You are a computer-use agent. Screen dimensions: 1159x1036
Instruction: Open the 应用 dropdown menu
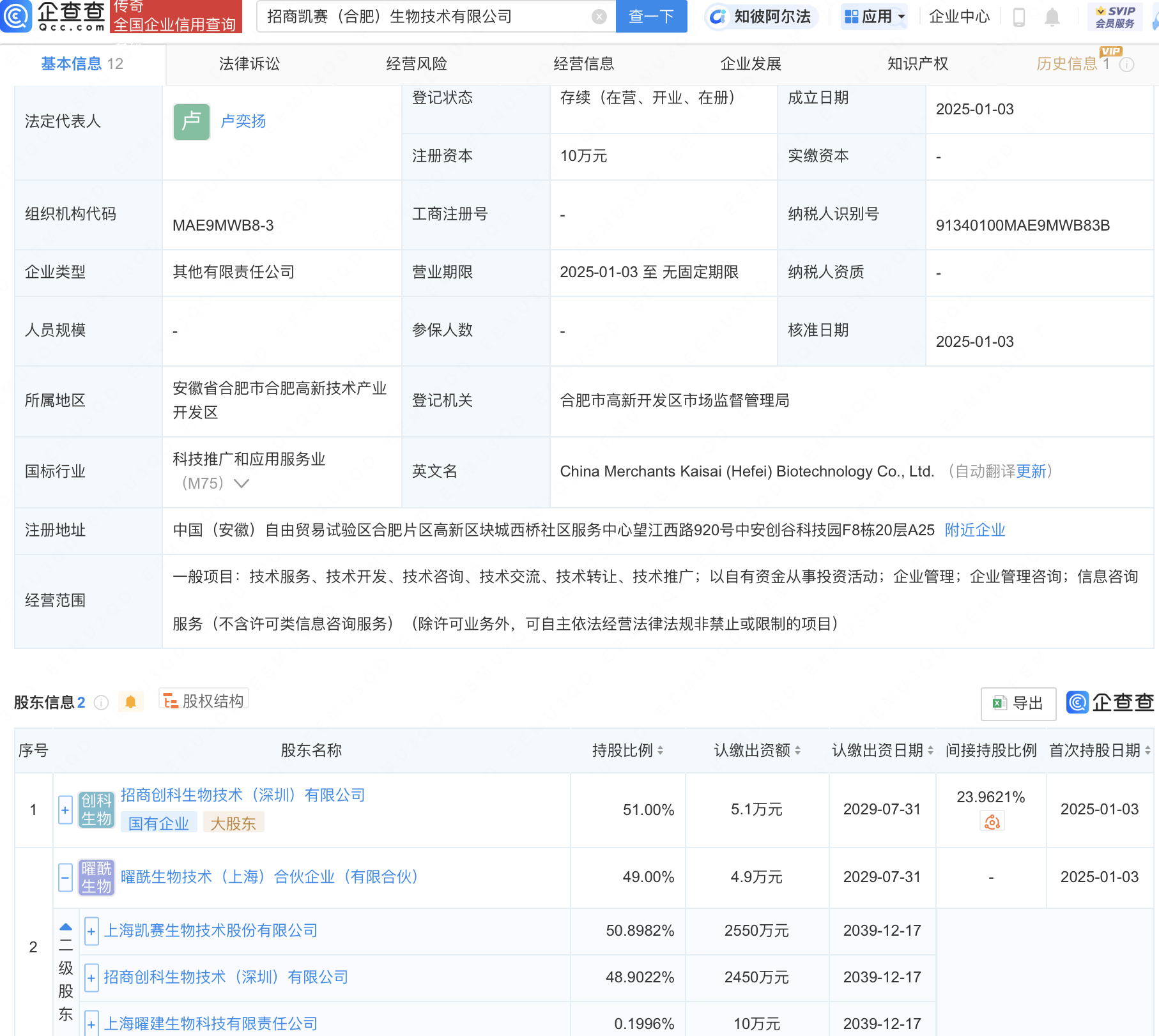[875, 17]
